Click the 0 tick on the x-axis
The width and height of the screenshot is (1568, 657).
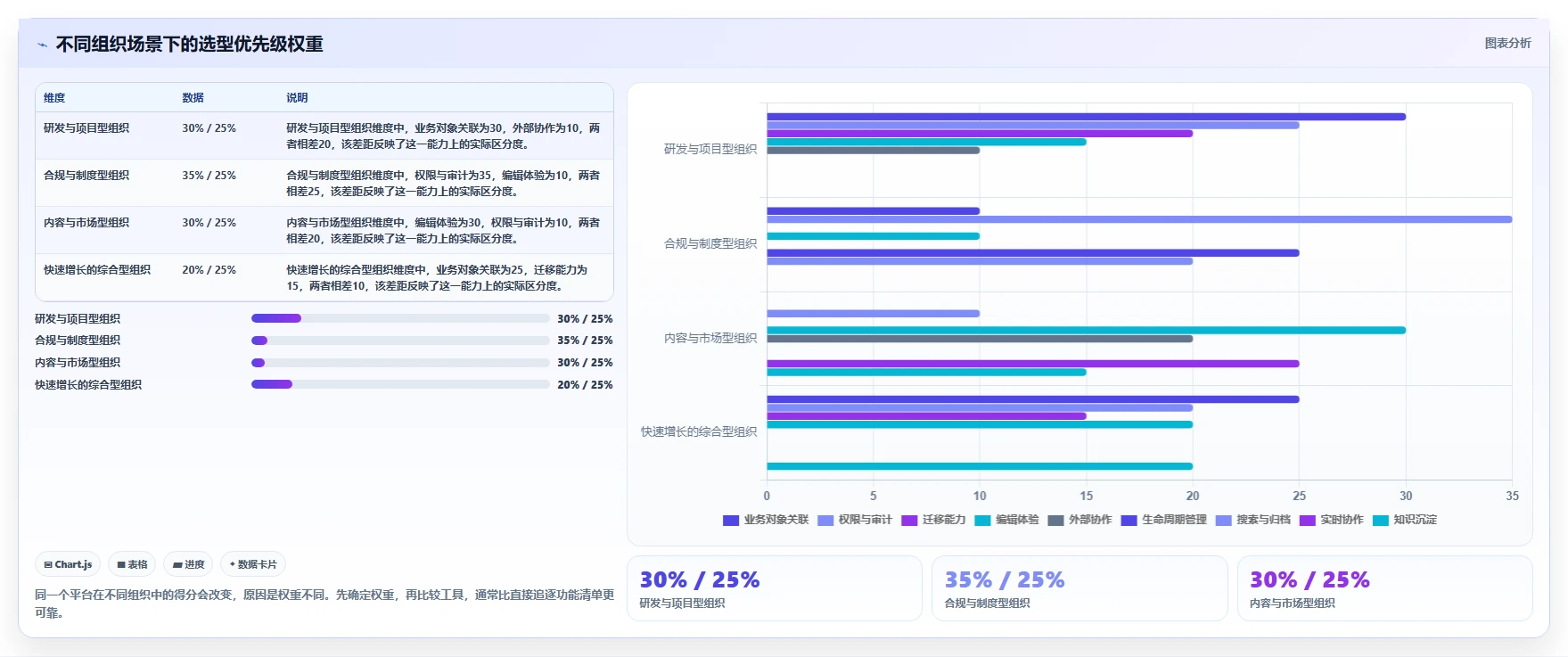pos(767,497)
